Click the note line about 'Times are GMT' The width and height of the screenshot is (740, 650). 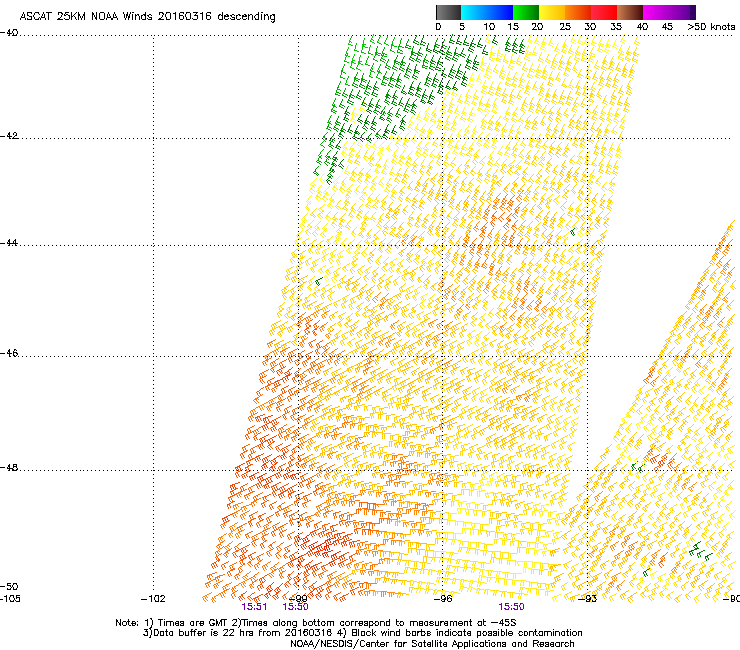[x=316, y=623]
